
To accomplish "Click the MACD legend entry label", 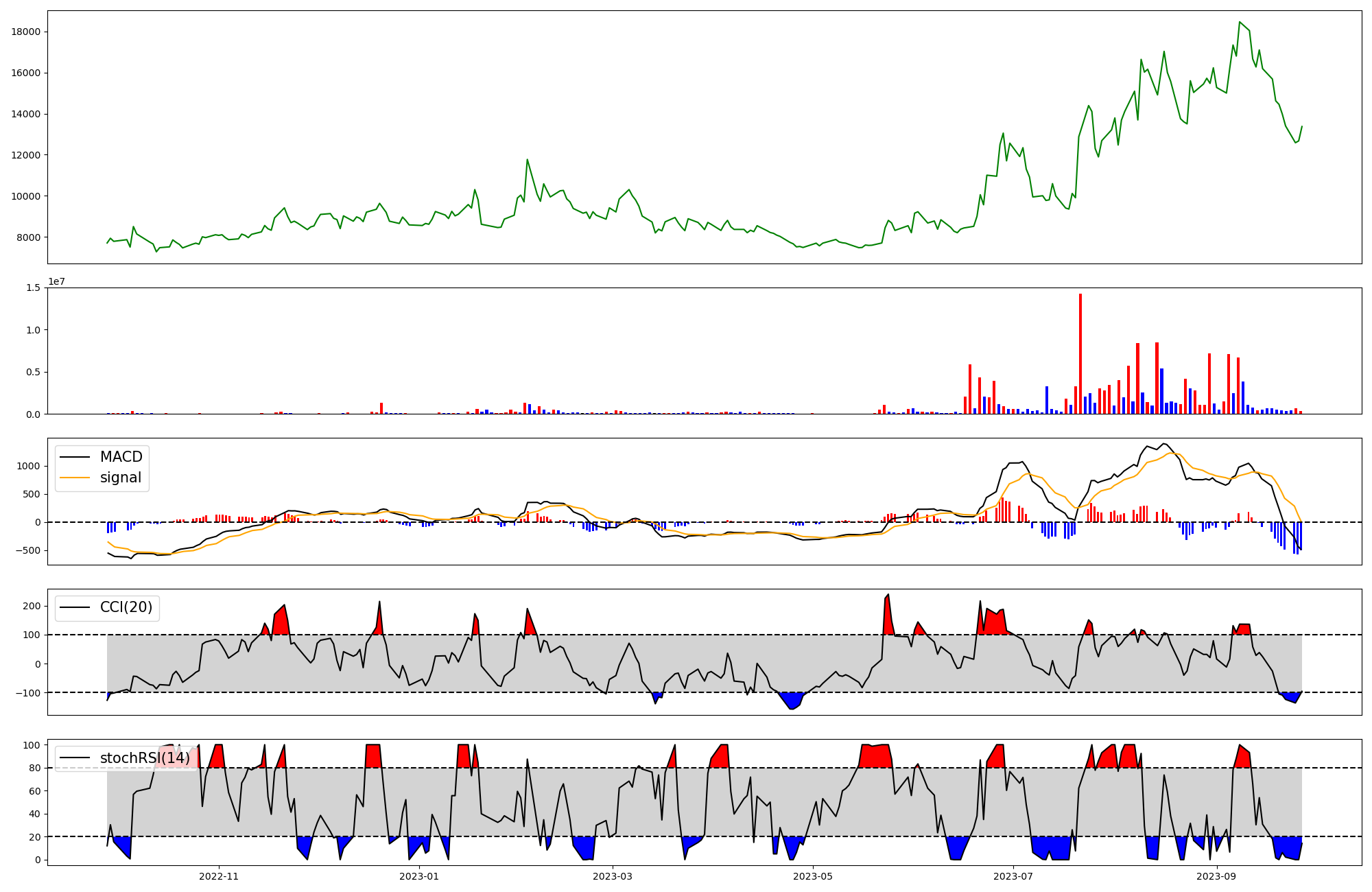I will [x=121, y=457].
